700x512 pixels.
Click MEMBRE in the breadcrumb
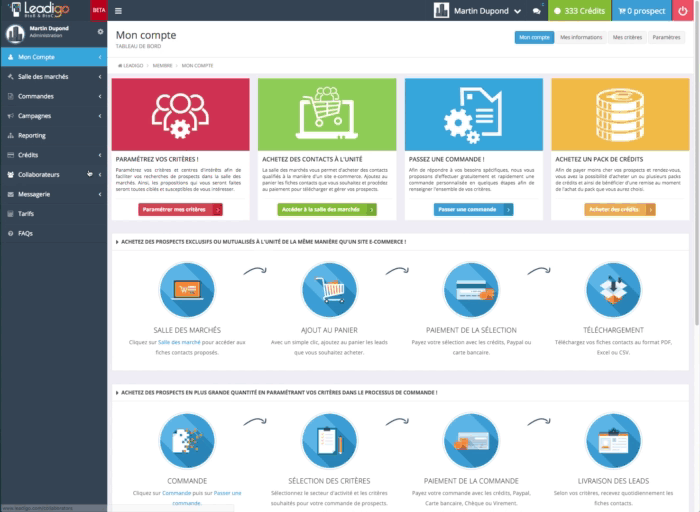click(x=162, y=66)
